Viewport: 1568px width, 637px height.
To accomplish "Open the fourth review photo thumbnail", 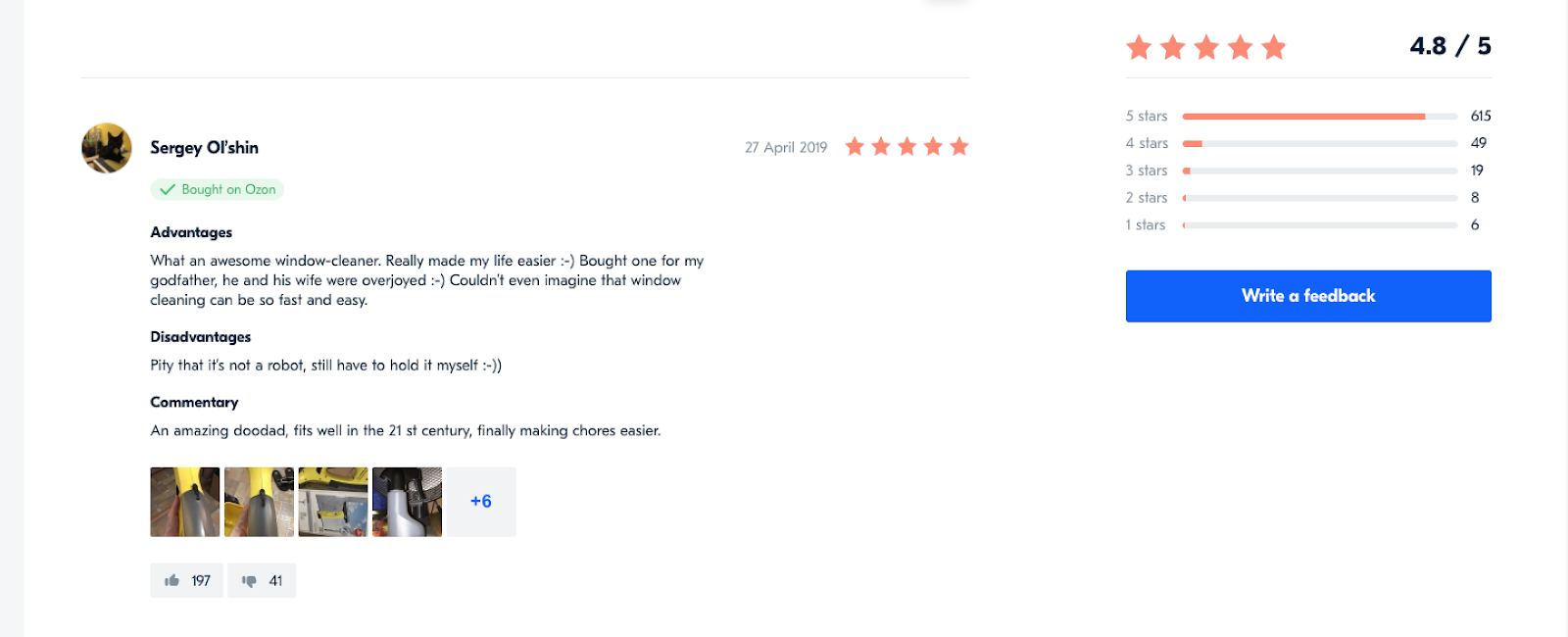I will pos(407,502).
